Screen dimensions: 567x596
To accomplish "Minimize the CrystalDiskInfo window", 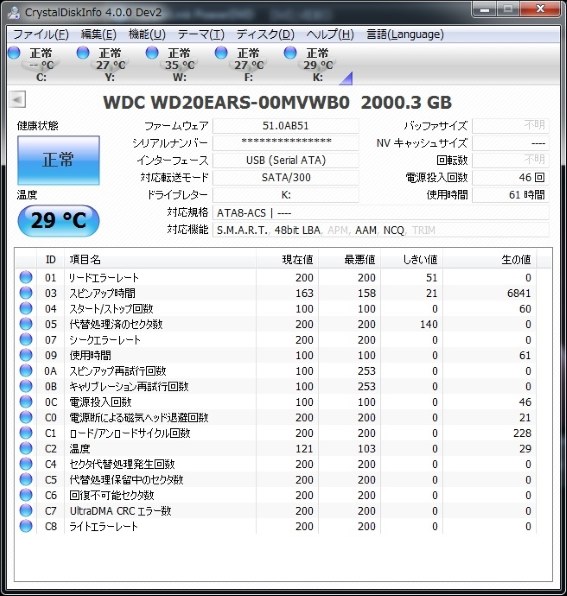I will tap(485, 9).
